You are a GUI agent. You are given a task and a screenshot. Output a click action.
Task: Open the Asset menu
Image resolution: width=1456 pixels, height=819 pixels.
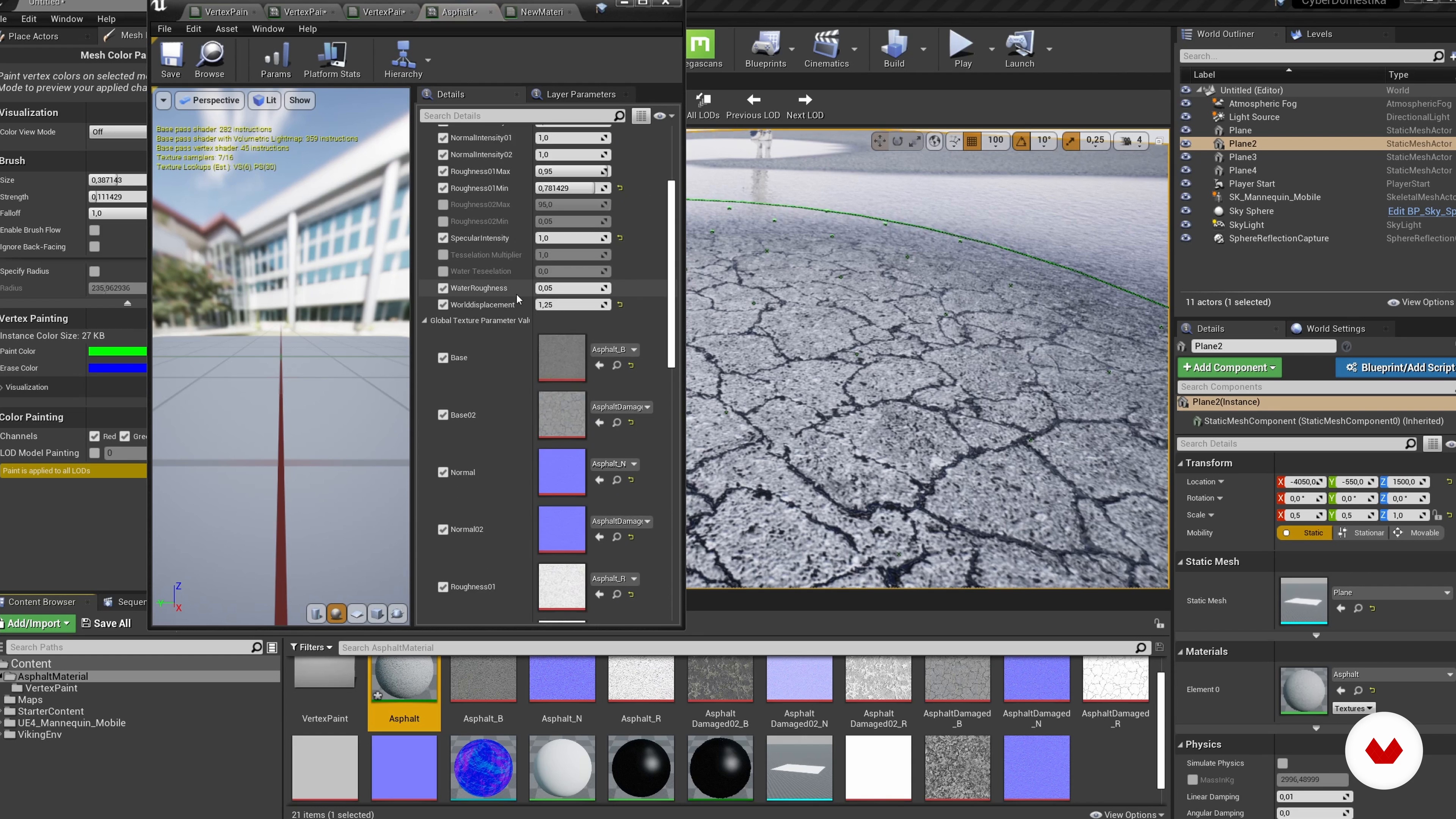pyautogui.click(x=226, y=29)
